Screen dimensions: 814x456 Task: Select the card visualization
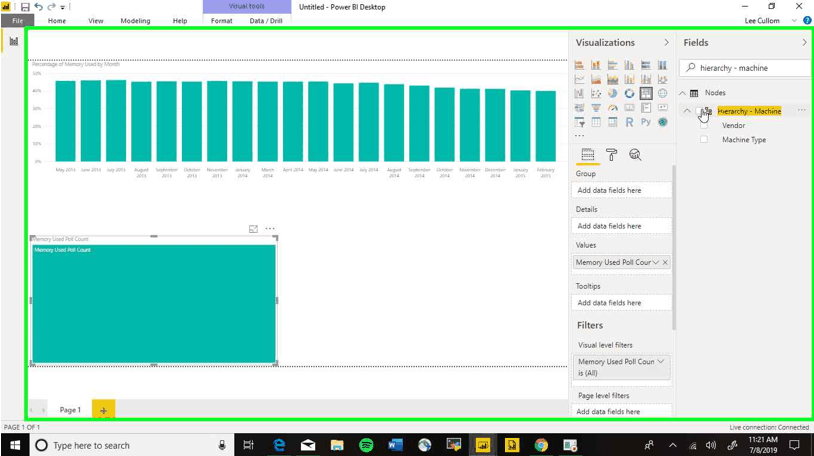[x=629, y=108]
